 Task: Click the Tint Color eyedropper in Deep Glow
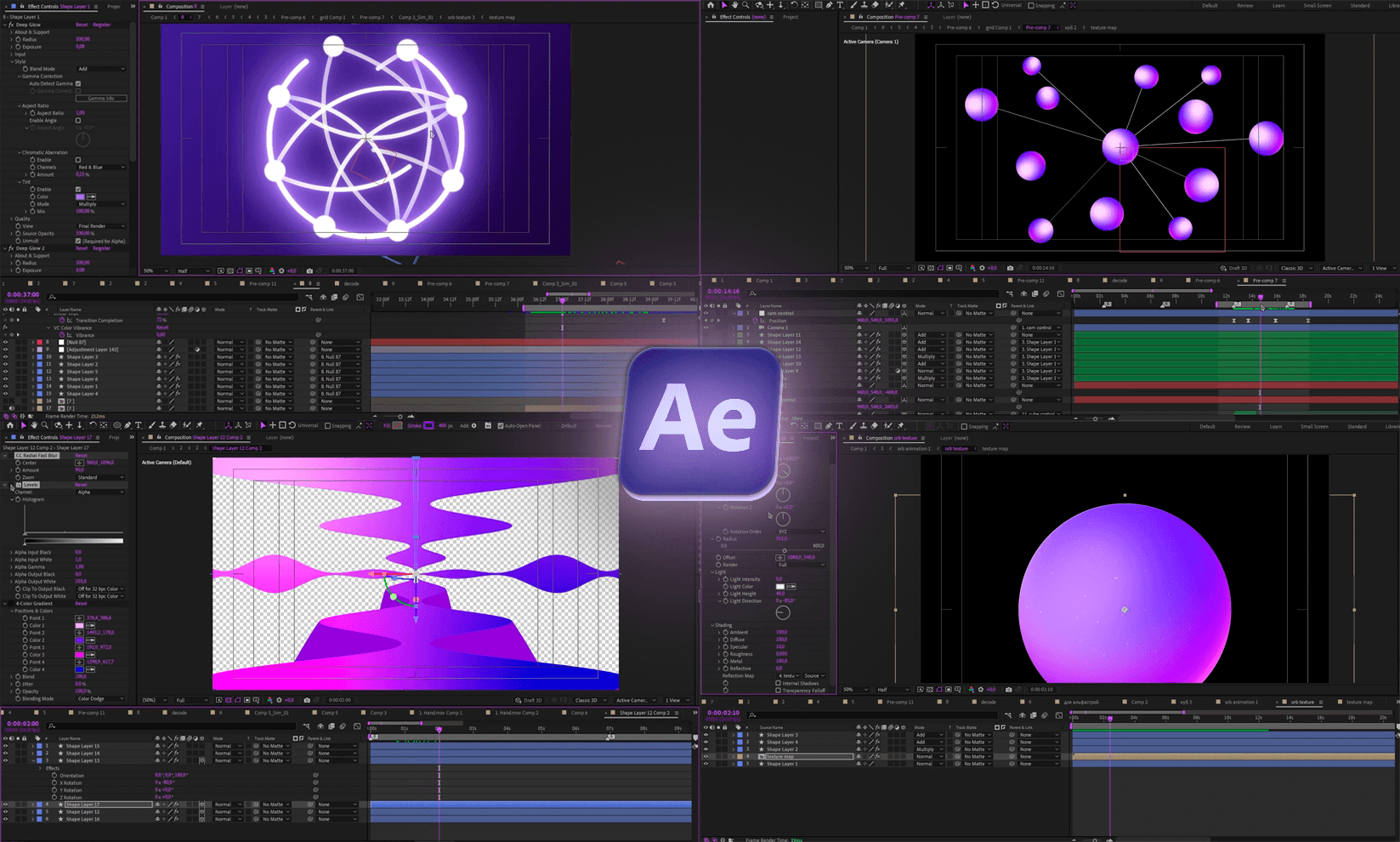[92, 196]
